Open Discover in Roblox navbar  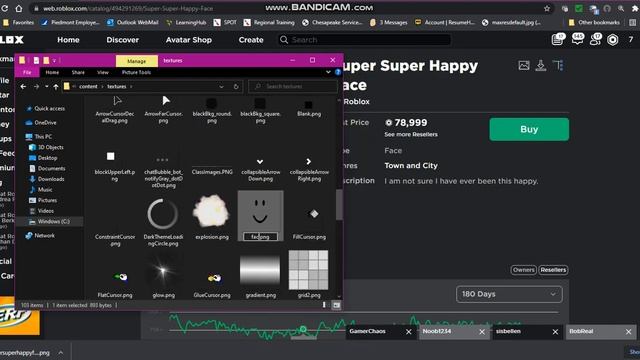(x=122, y=40)
